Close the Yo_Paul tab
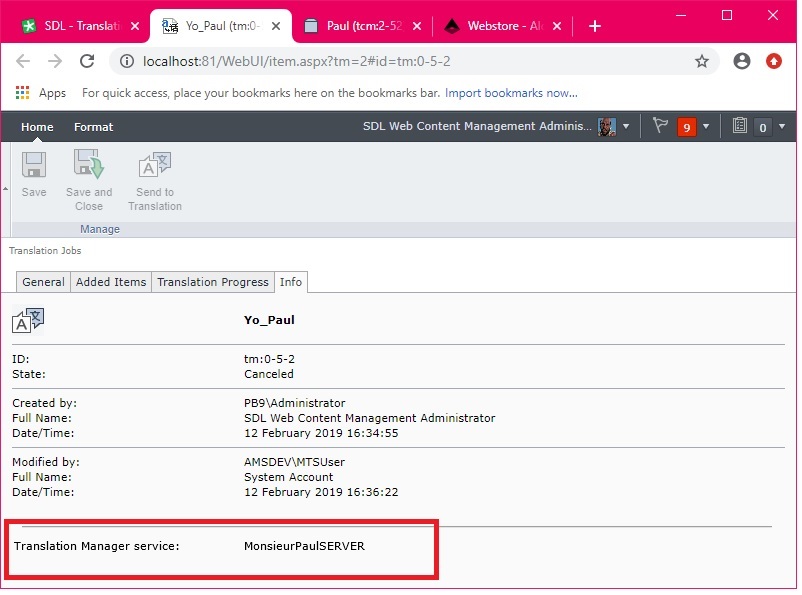This screenshot has height=595, width=802. click(276, 26)
